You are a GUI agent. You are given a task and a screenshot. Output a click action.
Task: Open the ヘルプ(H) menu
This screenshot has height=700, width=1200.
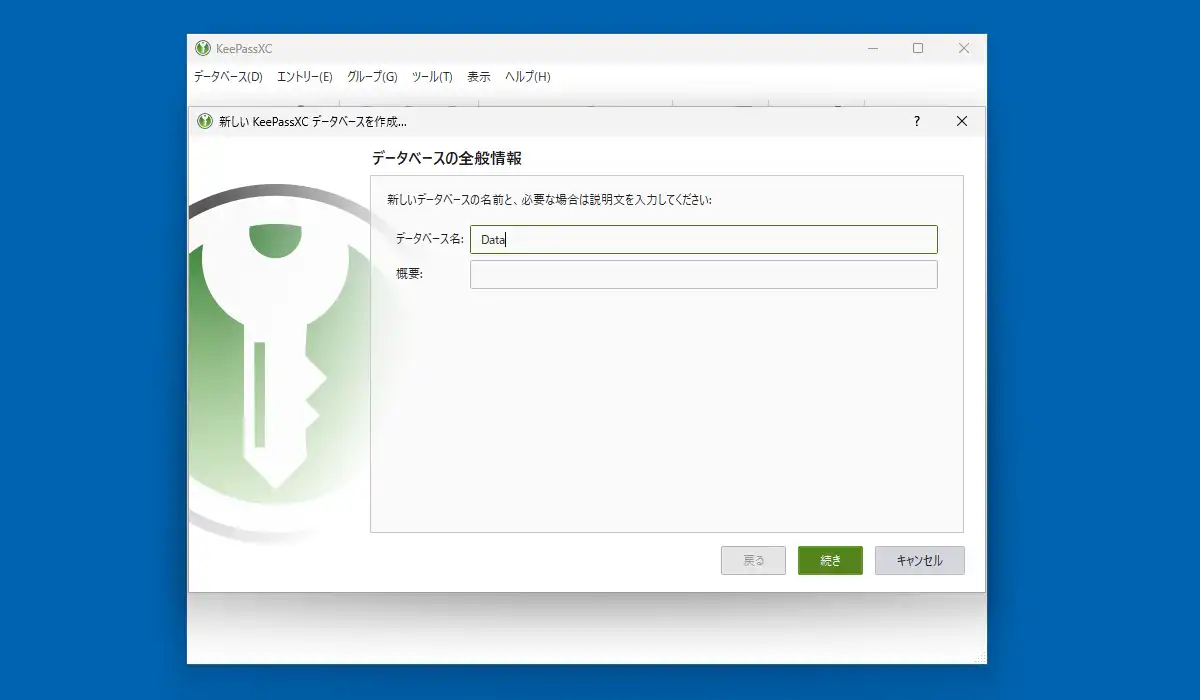pyautogui.click(x=528, y=77)
